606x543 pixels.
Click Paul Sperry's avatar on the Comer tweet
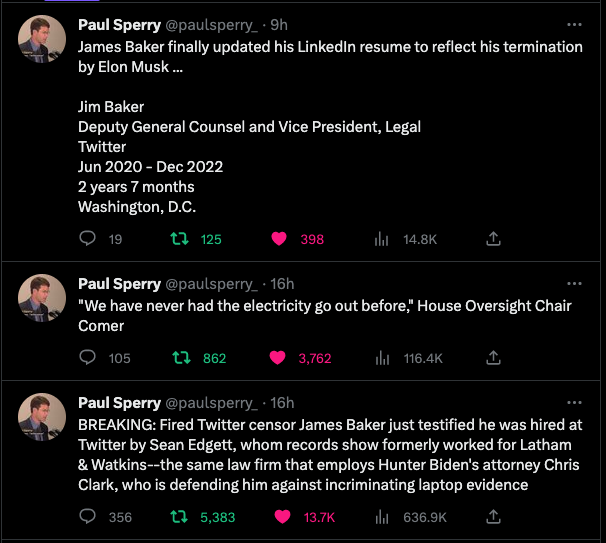tap(44, 295)
